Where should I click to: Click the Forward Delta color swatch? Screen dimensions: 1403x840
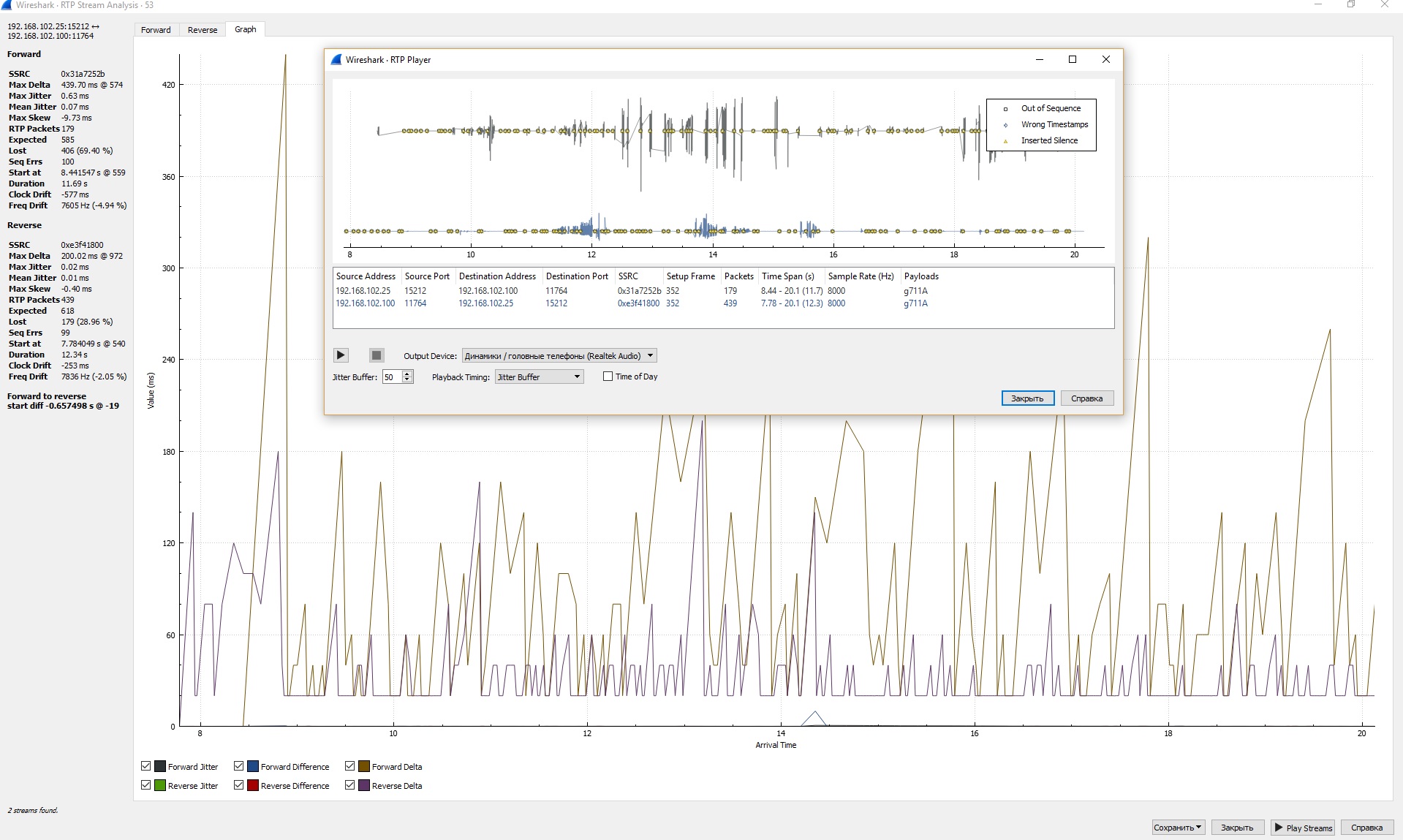pyautogui.click(x=363, y=766)
